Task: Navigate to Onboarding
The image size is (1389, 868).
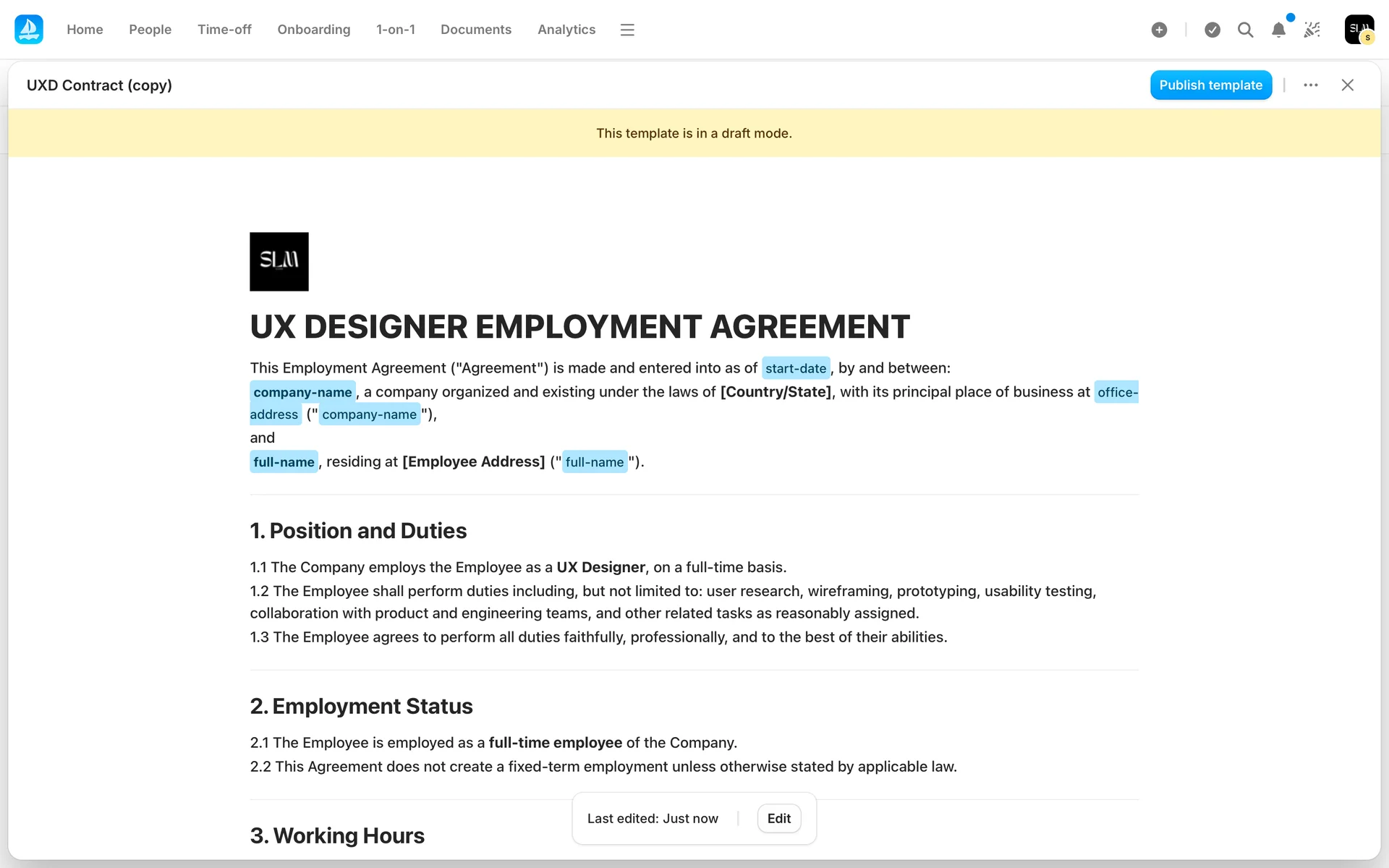Action: click(x=313, y=30)
